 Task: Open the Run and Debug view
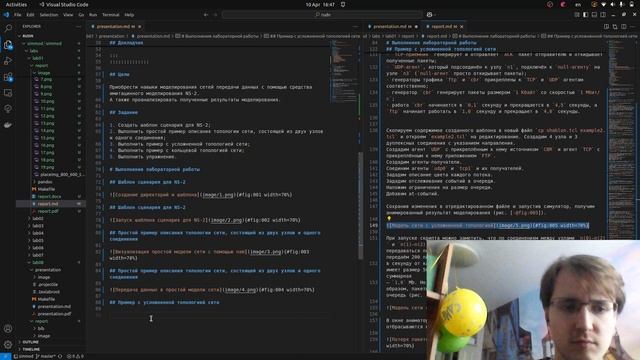point(8,61)
